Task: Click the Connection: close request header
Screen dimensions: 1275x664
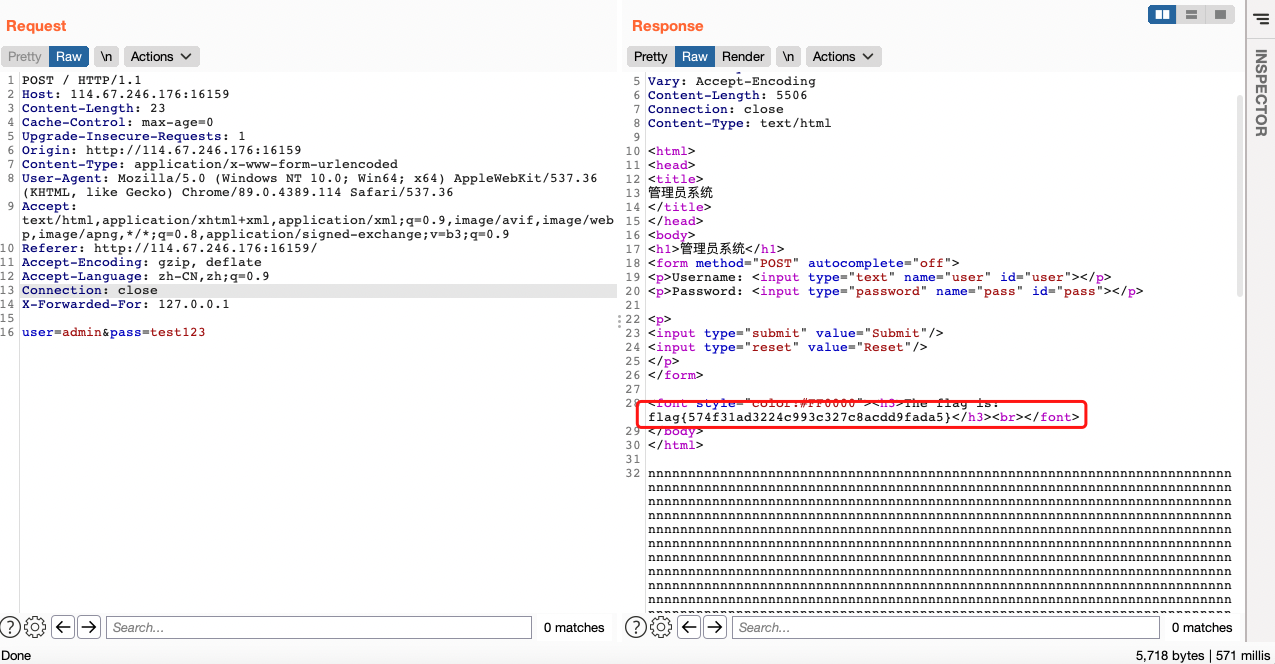Action: point(89,290)
